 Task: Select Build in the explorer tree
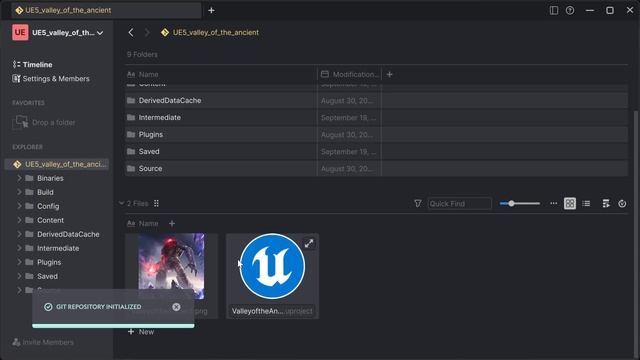[45, 192]
